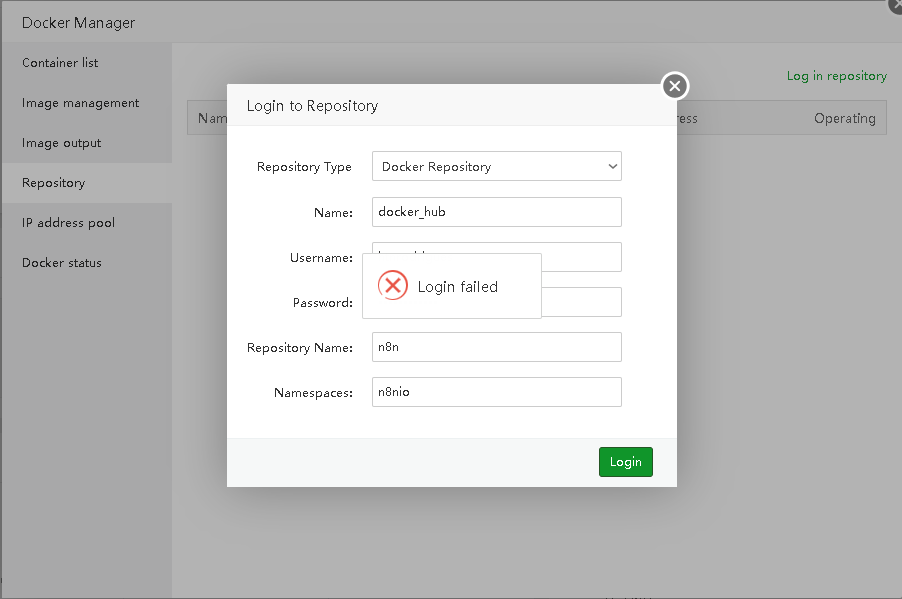The image size is (902, 599).
Task: Click the Docker Manager title
Action: pos(78,23)
